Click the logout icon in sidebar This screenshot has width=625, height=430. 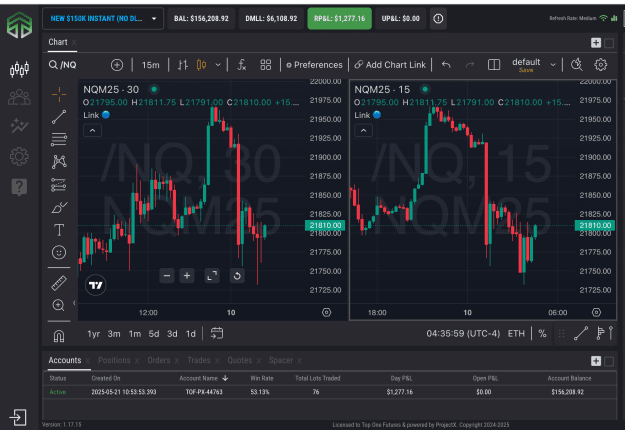[x=18, y=418]
